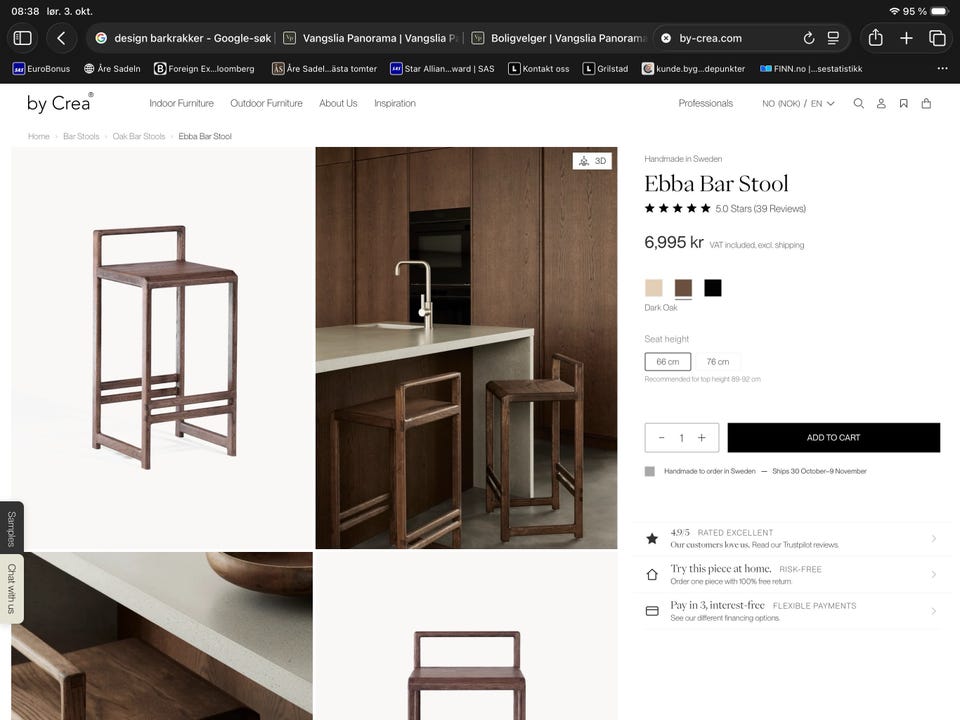960x720 pixels.
Task: Choose the black color swatch
Action: pyautogui.click(x=713, y=288)
